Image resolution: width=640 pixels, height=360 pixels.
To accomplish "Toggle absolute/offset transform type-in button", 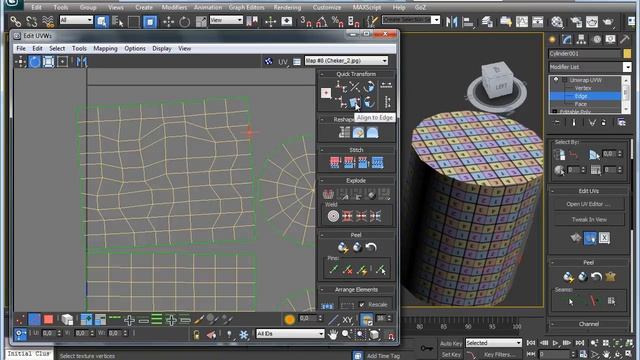I will (20, 334).
